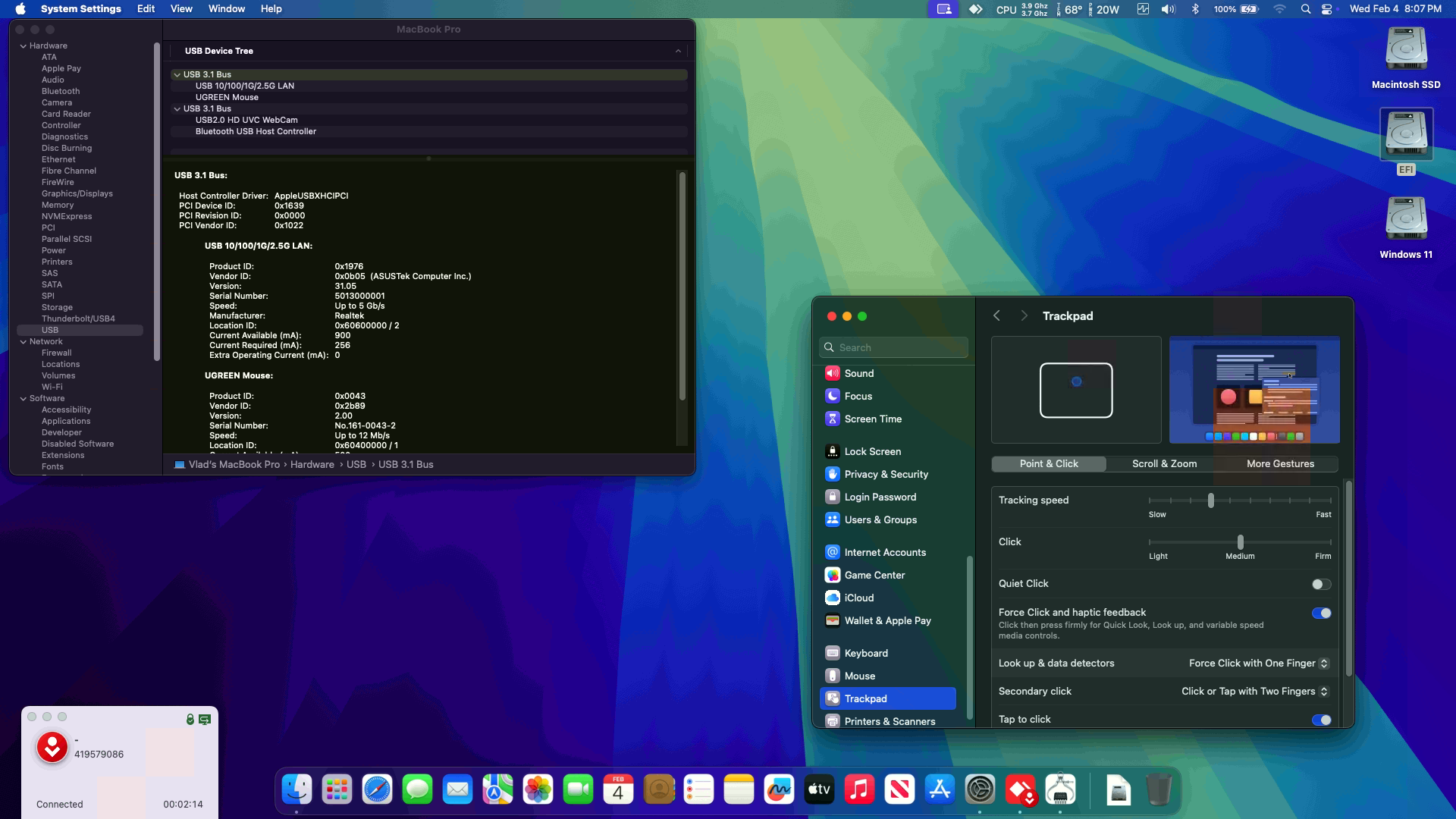Go forward in System Settings

(x=1024, y=315)
